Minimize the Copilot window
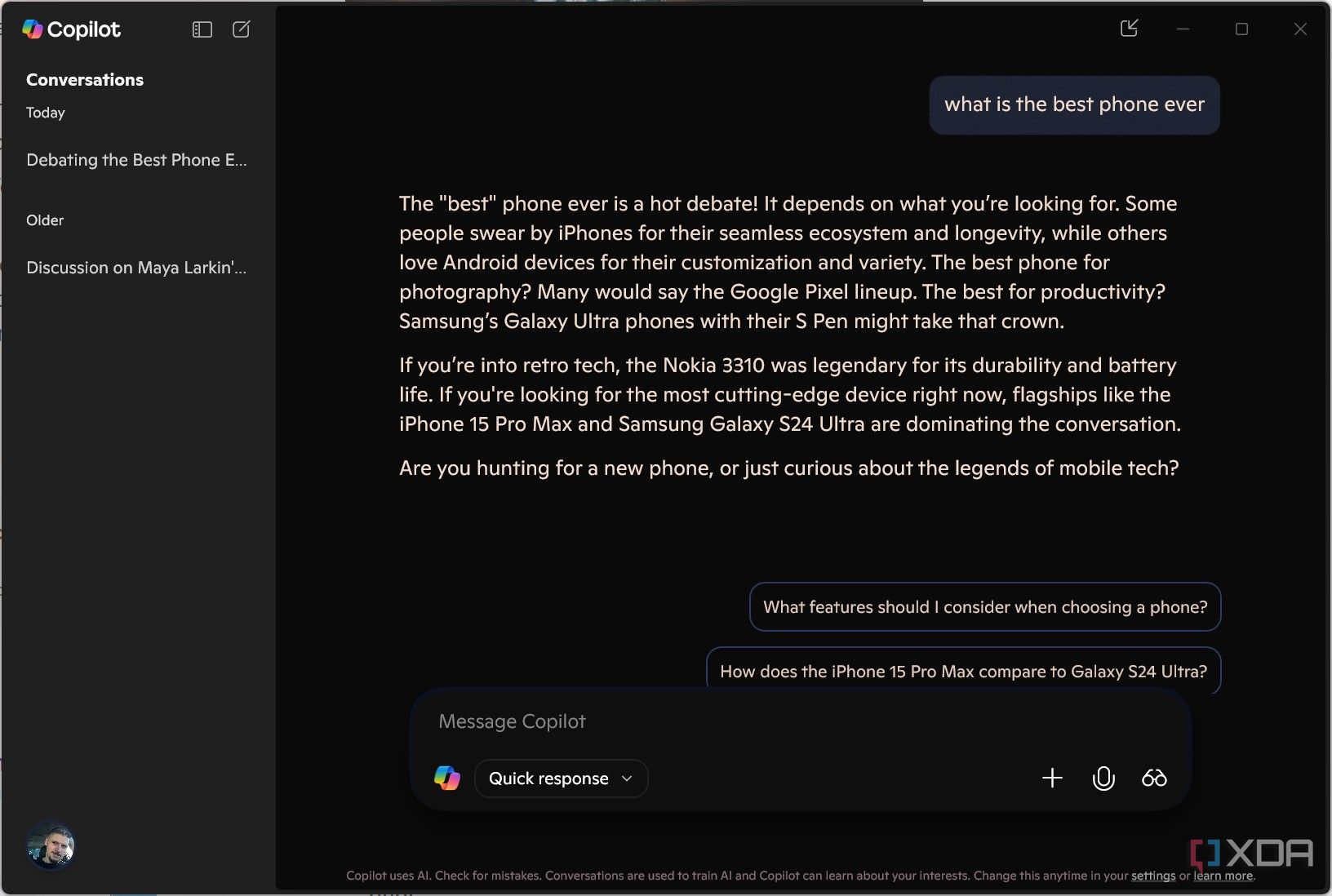Viewport: 1332px width, 896px height. (x=1183, y=29)
